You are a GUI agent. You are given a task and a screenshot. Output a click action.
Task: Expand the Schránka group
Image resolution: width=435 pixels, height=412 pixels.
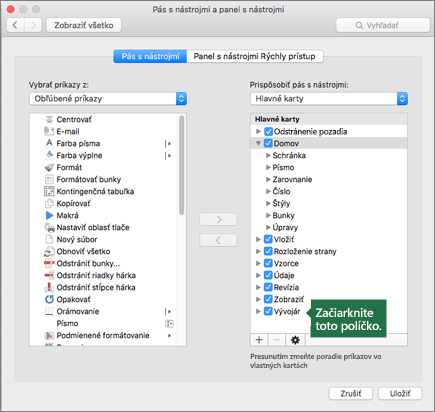click(268, 155)
